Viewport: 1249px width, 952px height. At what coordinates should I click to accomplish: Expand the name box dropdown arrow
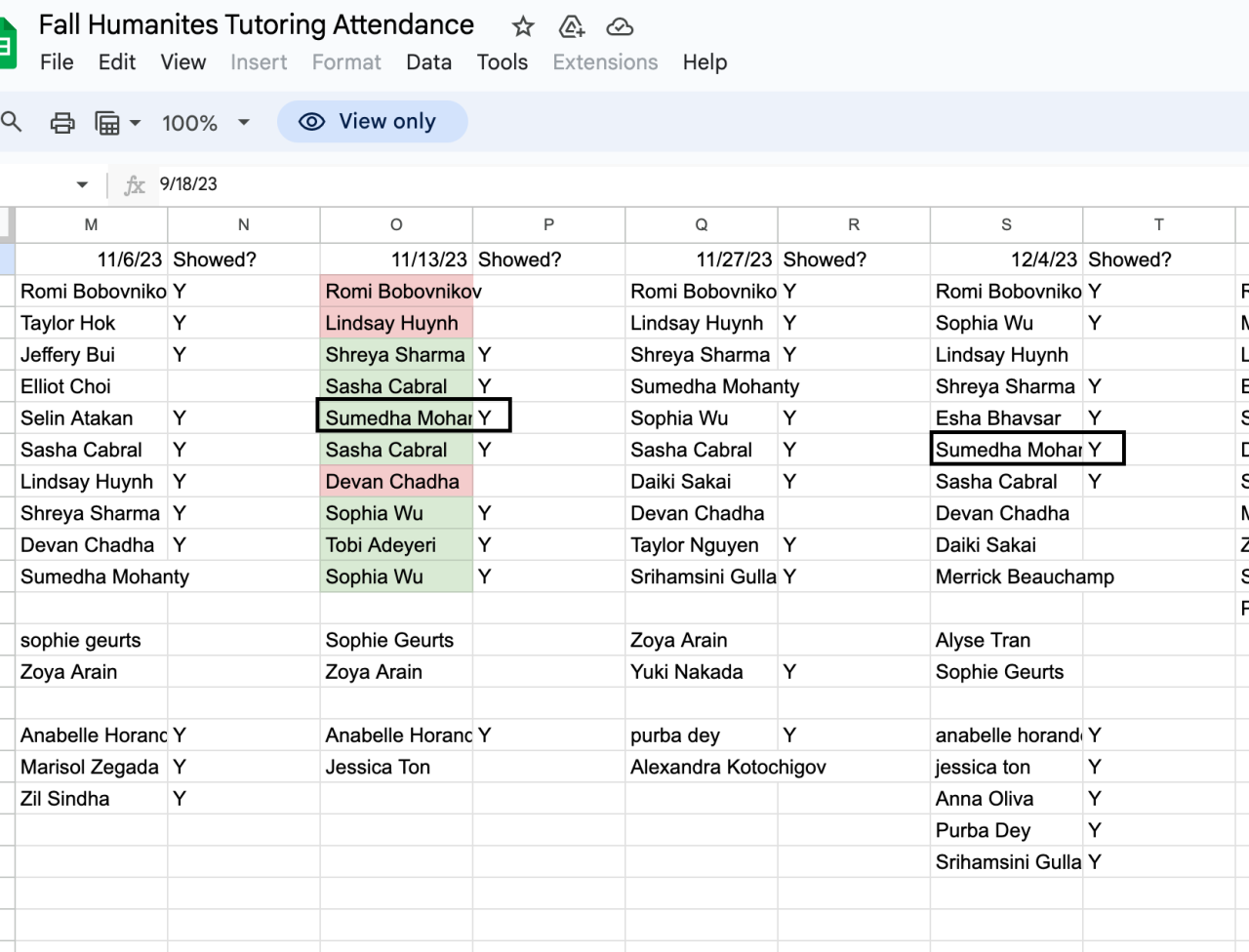point(82,184)
